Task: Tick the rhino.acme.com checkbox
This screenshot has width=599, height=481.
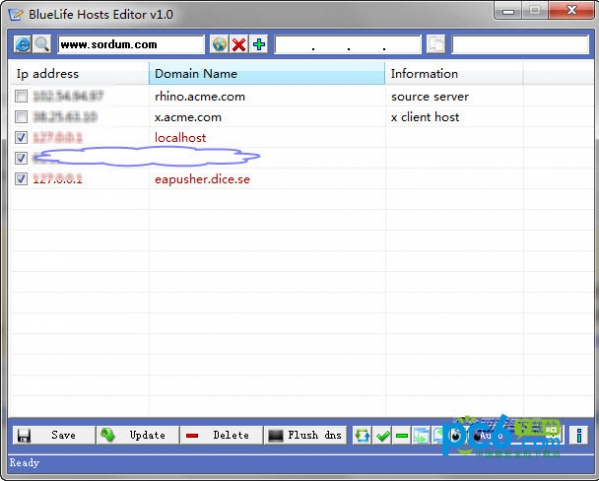Action: [x=21, y=96]
